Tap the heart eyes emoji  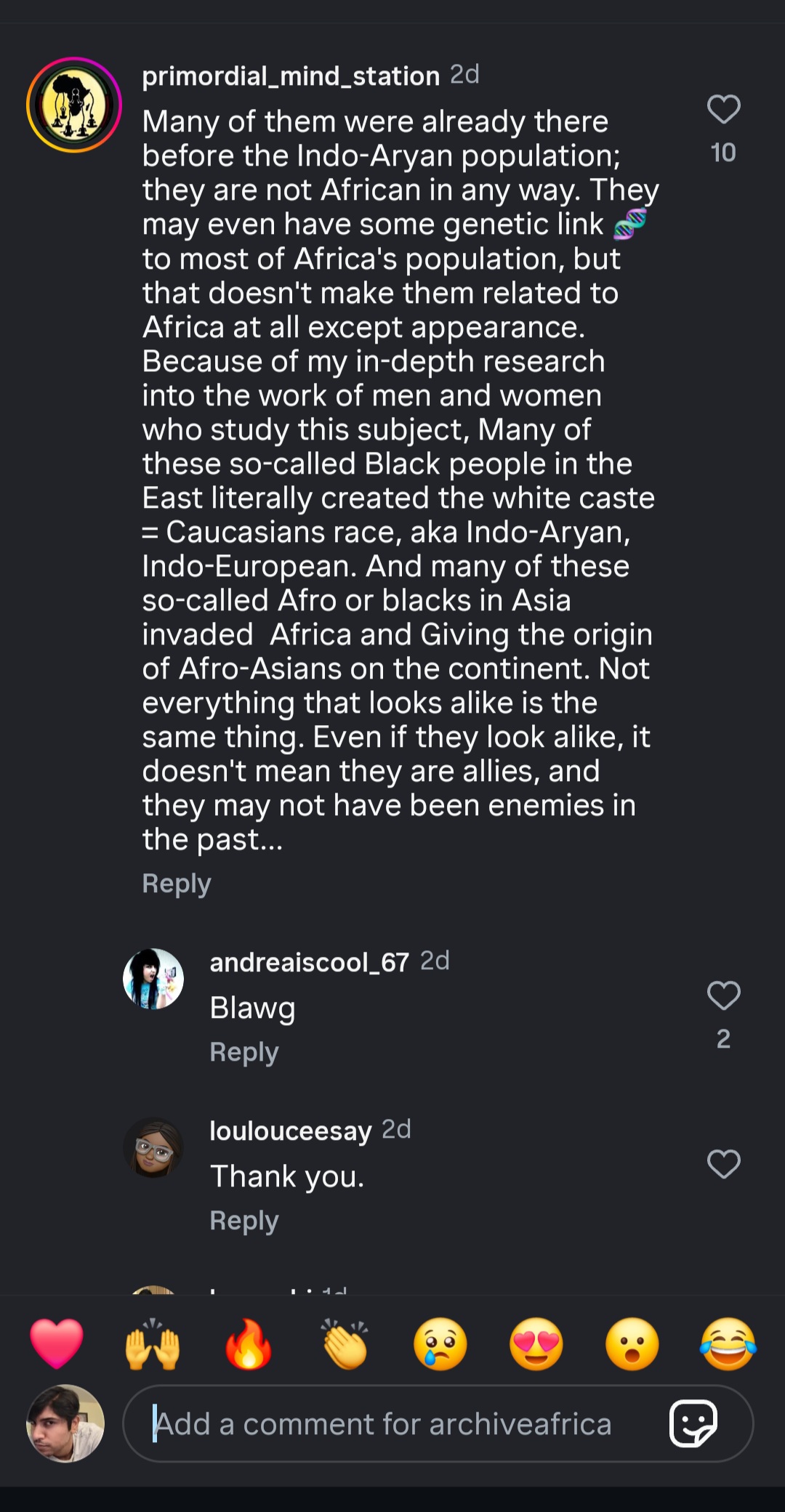click(536, 1343)
